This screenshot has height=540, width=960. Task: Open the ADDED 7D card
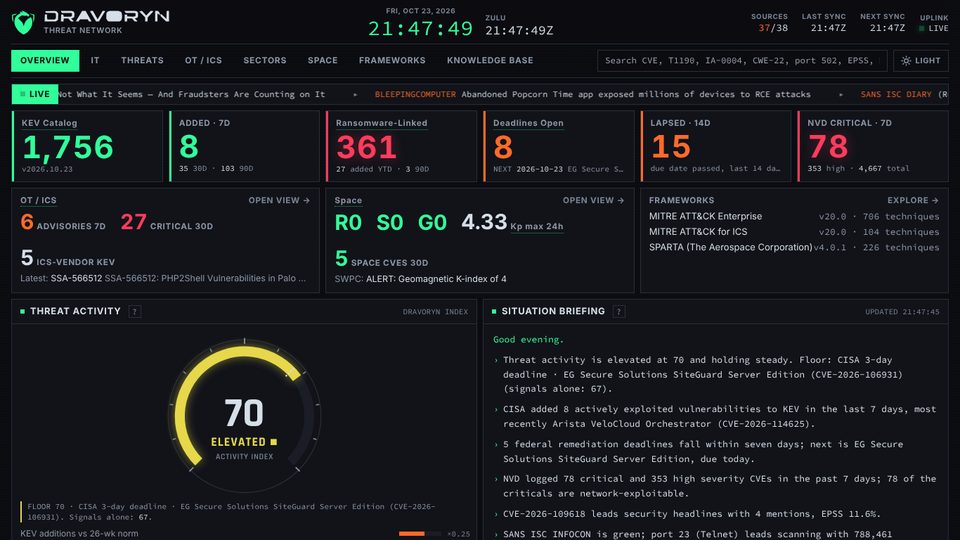(x=244, y=146)
